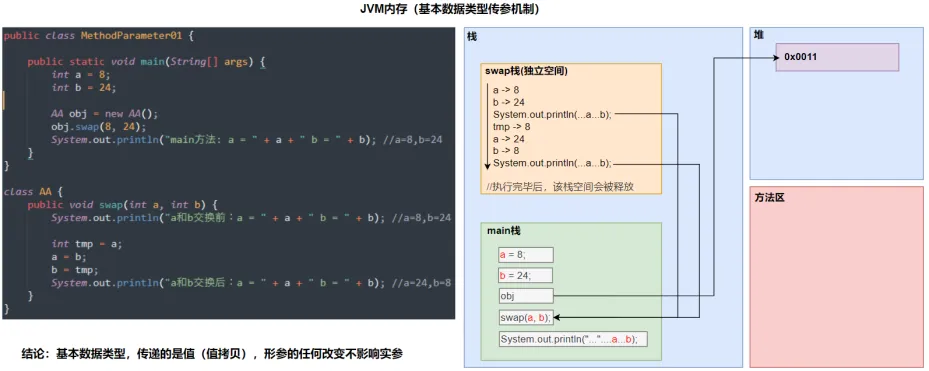The width and height of the screenshot is (929, 371).
Task: Click "tmp -> 8" in the swap stack
Action: coord(512,127)
